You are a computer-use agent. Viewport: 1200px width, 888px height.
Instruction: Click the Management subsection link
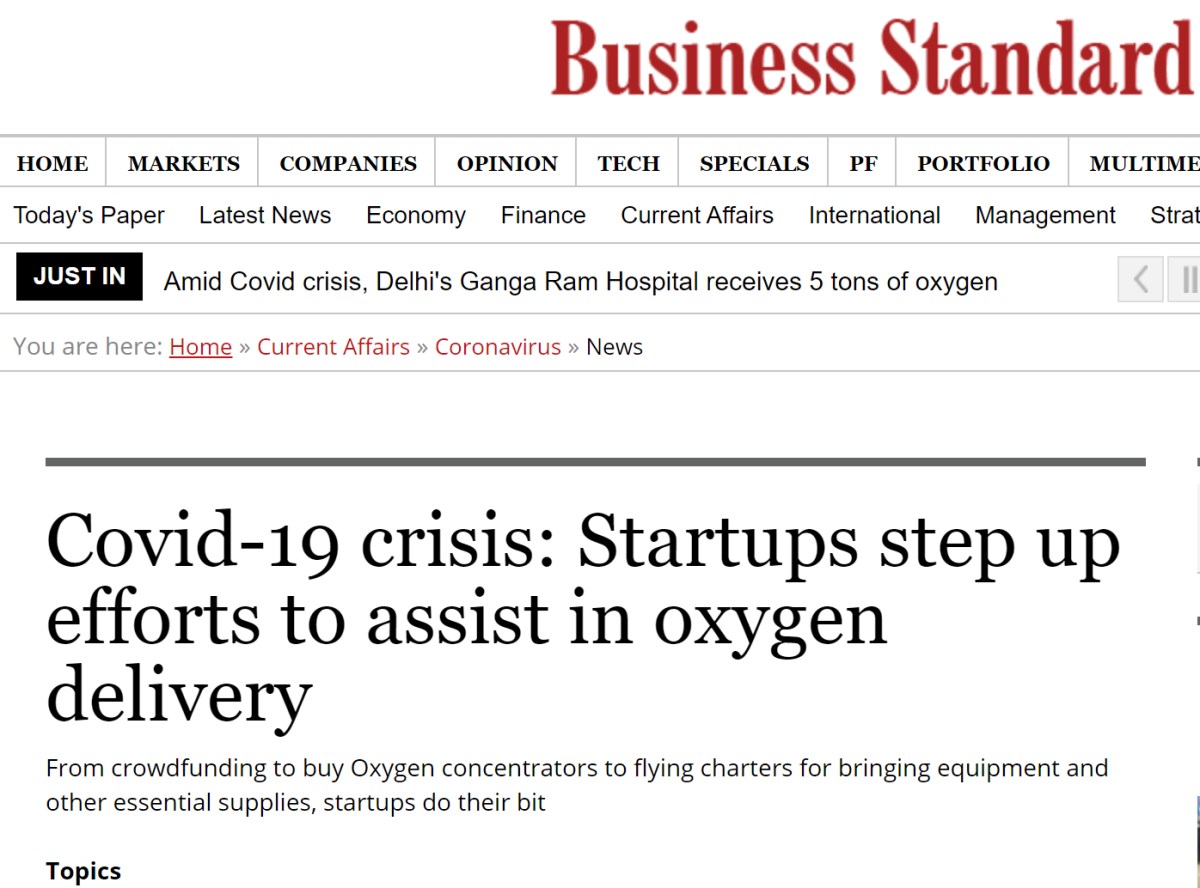(x=1045, y=216)
